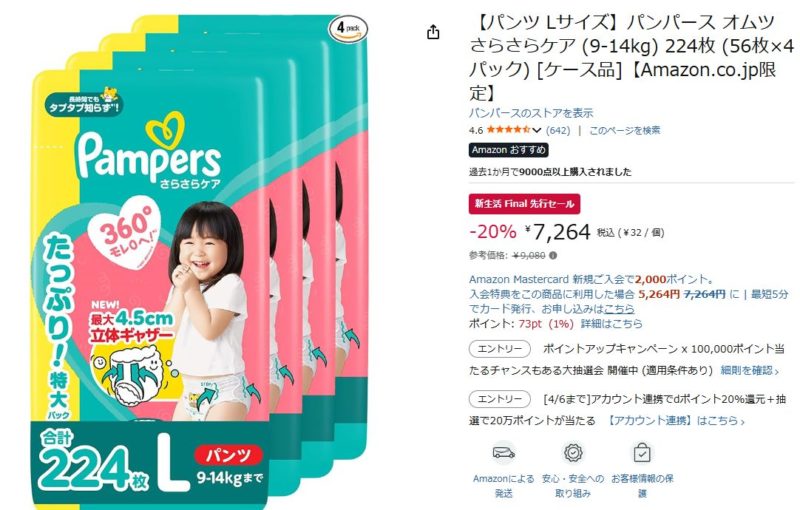The image size is (800, 510).
Task: Click the orange star rating icons
Action: click(x=509, y=130)
